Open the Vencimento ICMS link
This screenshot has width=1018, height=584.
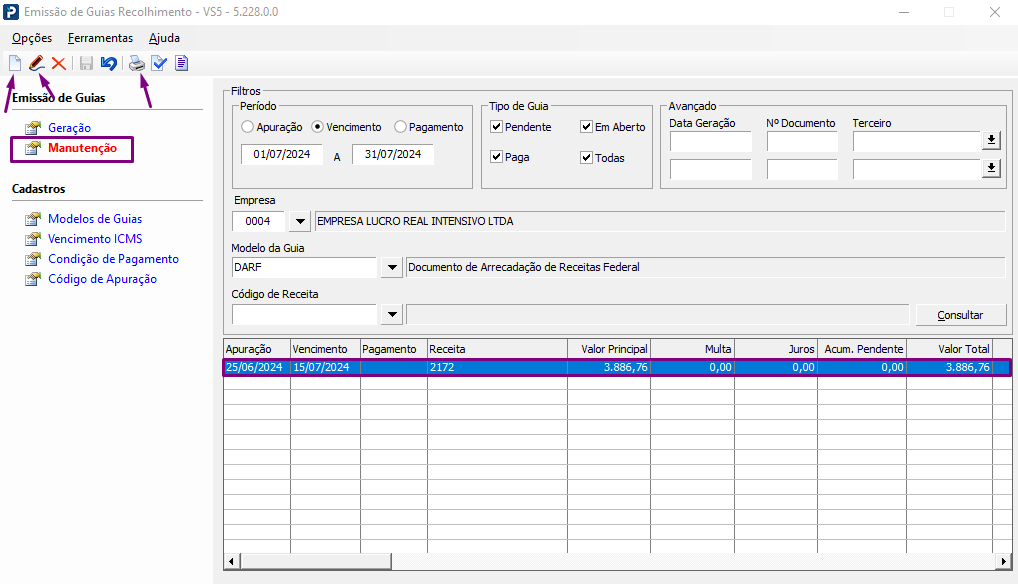(95, 239)
